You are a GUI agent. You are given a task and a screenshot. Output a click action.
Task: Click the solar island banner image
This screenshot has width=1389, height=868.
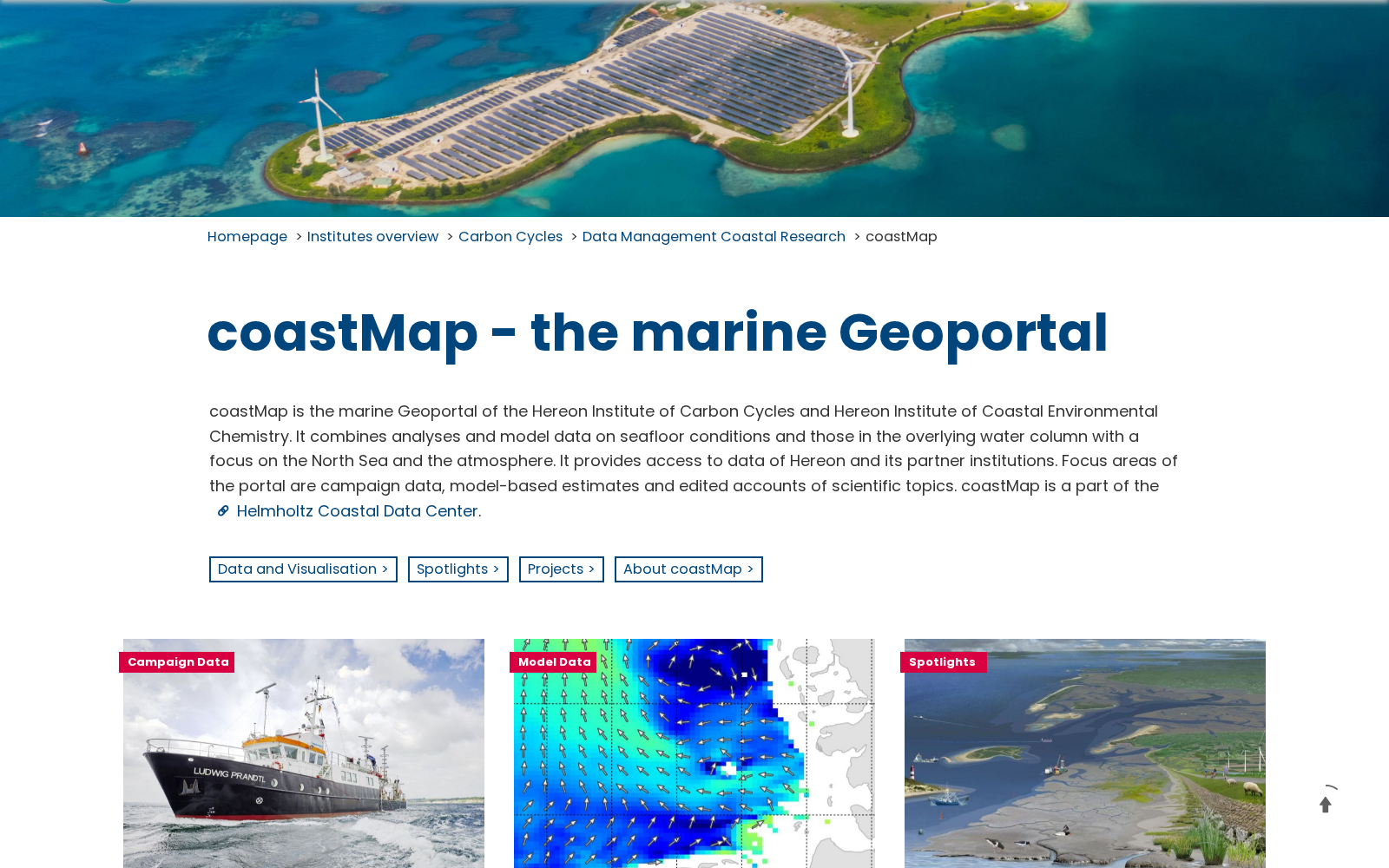coord(694,108)
